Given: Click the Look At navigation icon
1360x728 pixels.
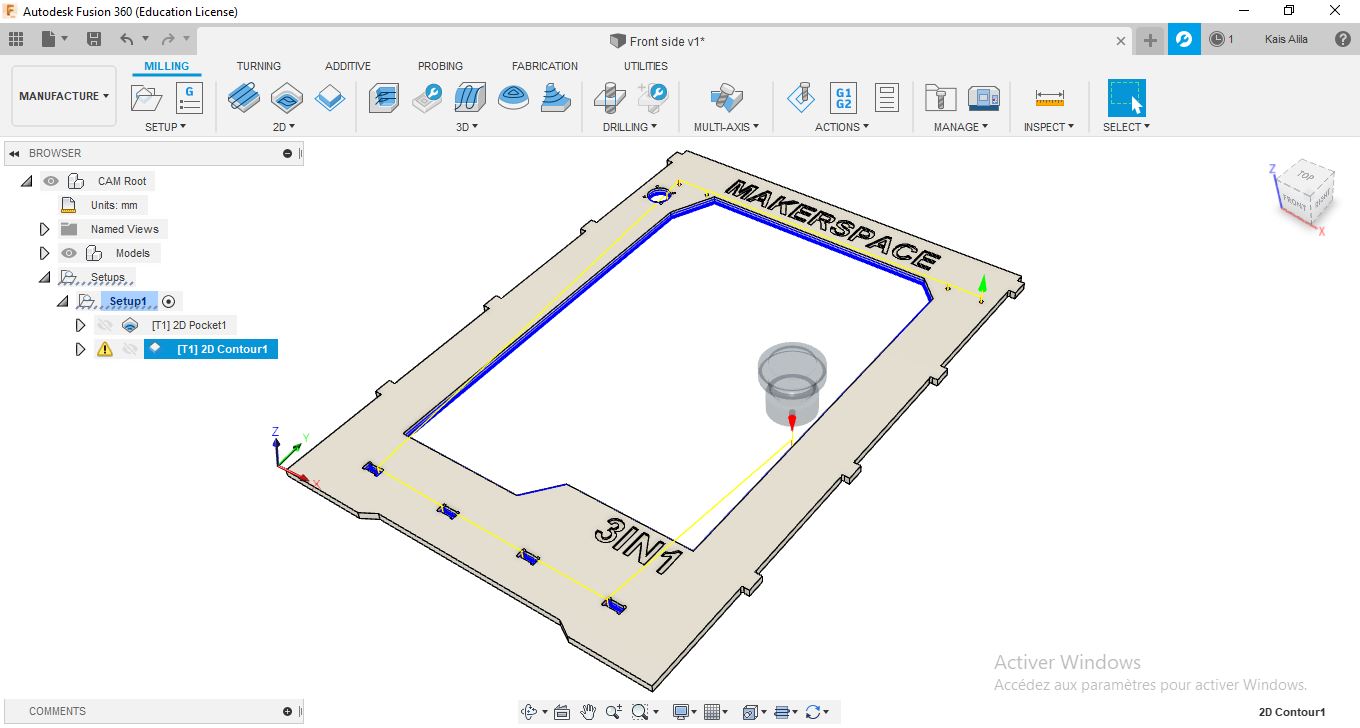Looking at the screenshot, I should (x=561, y=712).
